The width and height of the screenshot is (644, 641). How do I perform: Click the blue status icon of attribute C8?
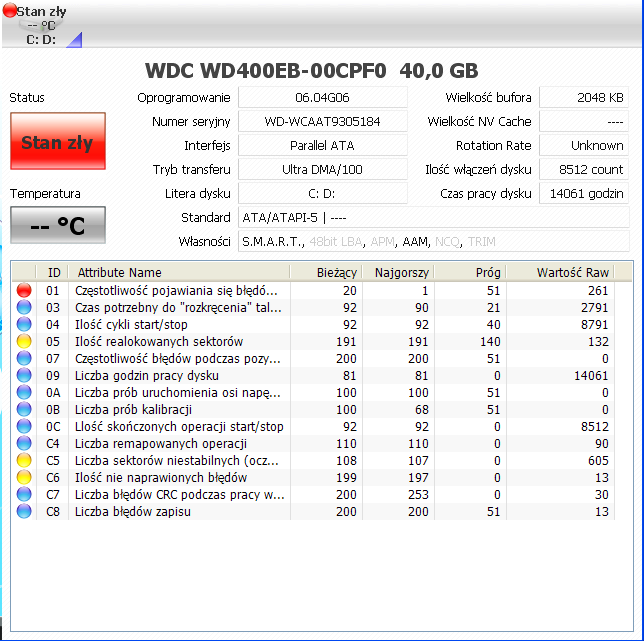(24, 512)
